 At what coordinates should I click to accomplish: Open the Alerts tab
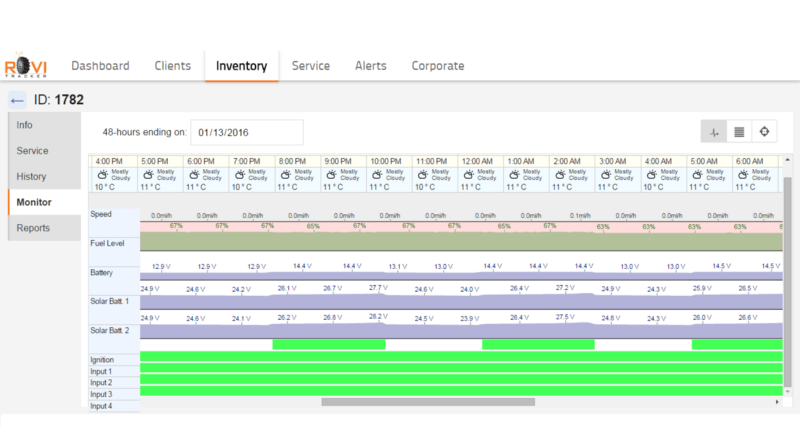tap(371, 66)
